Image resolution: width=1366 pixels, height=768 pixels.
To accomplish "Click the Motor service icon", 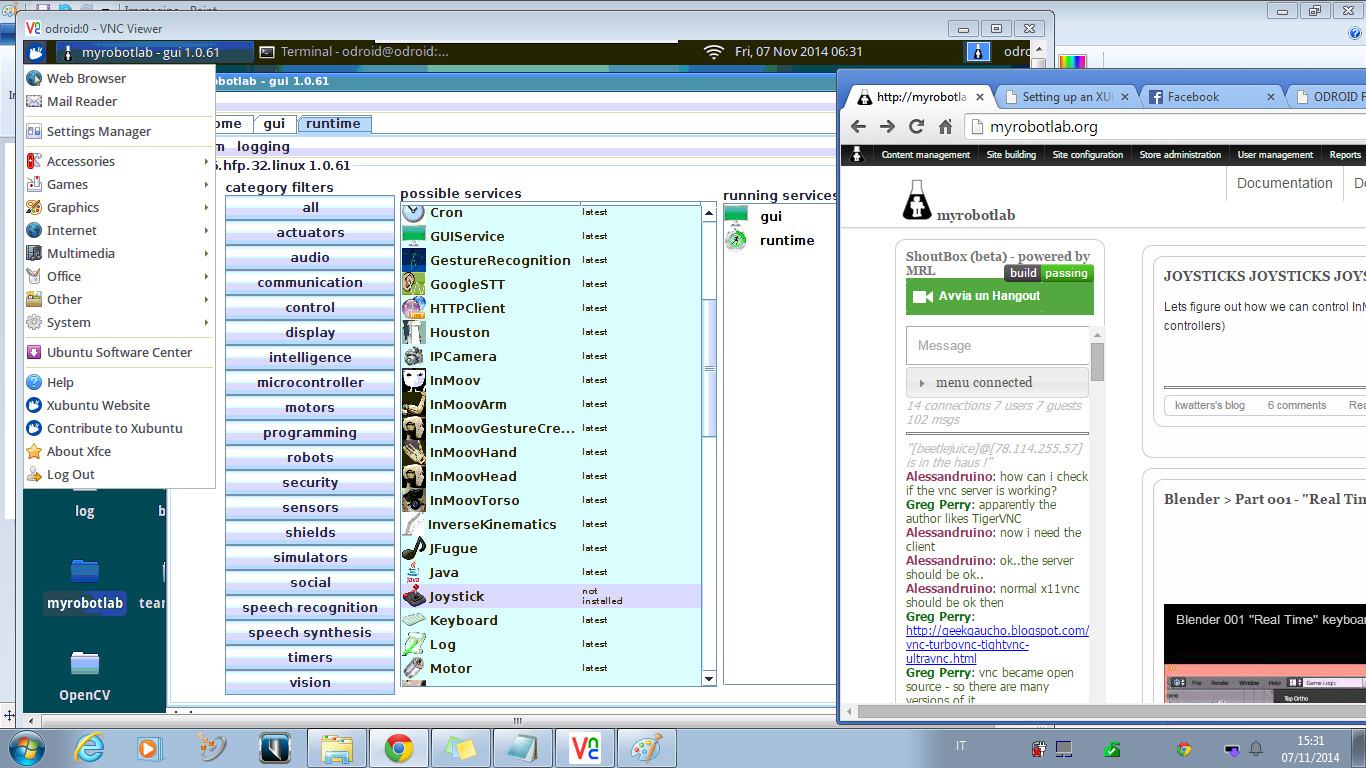I will tap(414, 668).
